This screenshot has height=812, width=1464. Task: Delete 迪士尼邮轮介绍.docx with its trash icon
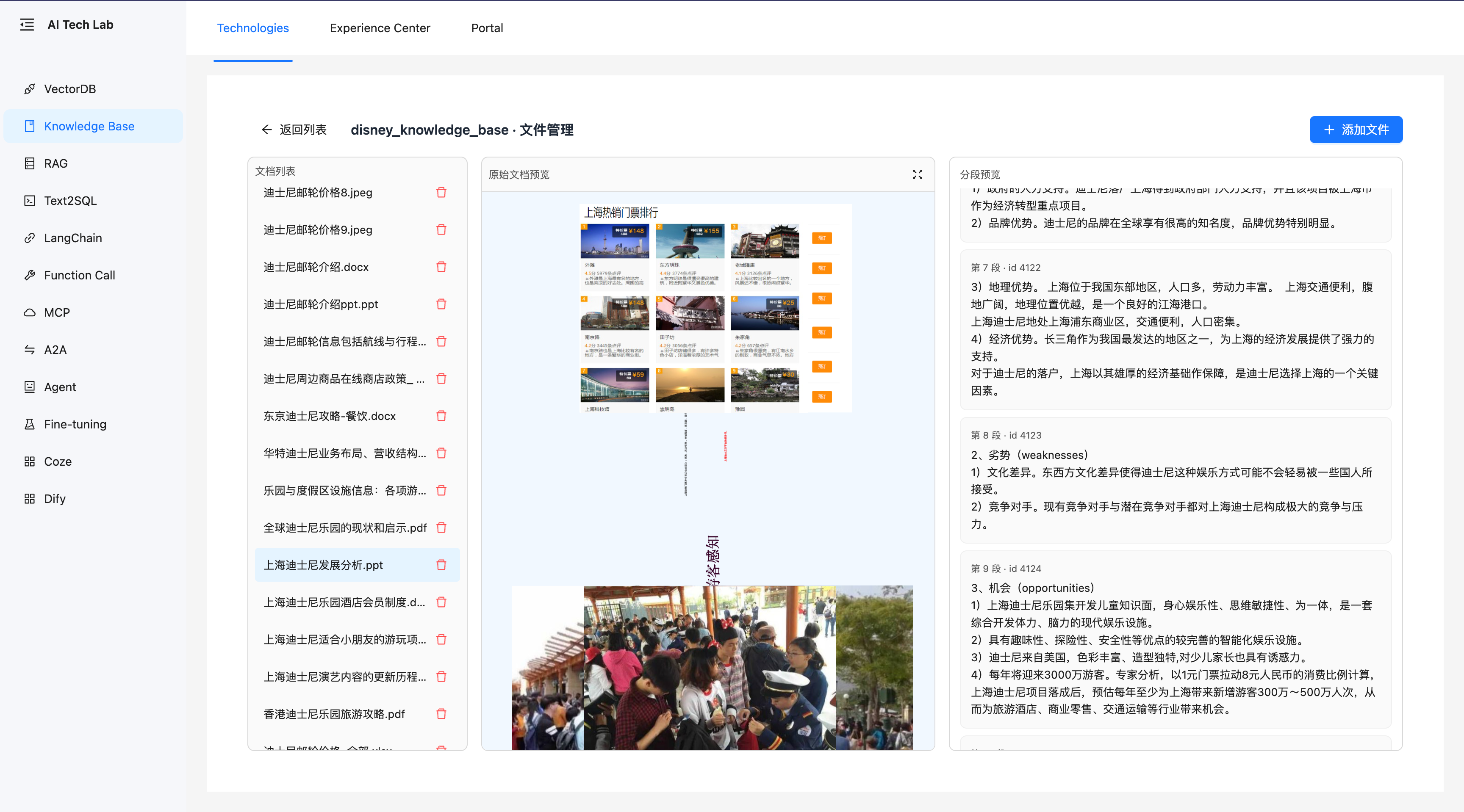point(441,267)
